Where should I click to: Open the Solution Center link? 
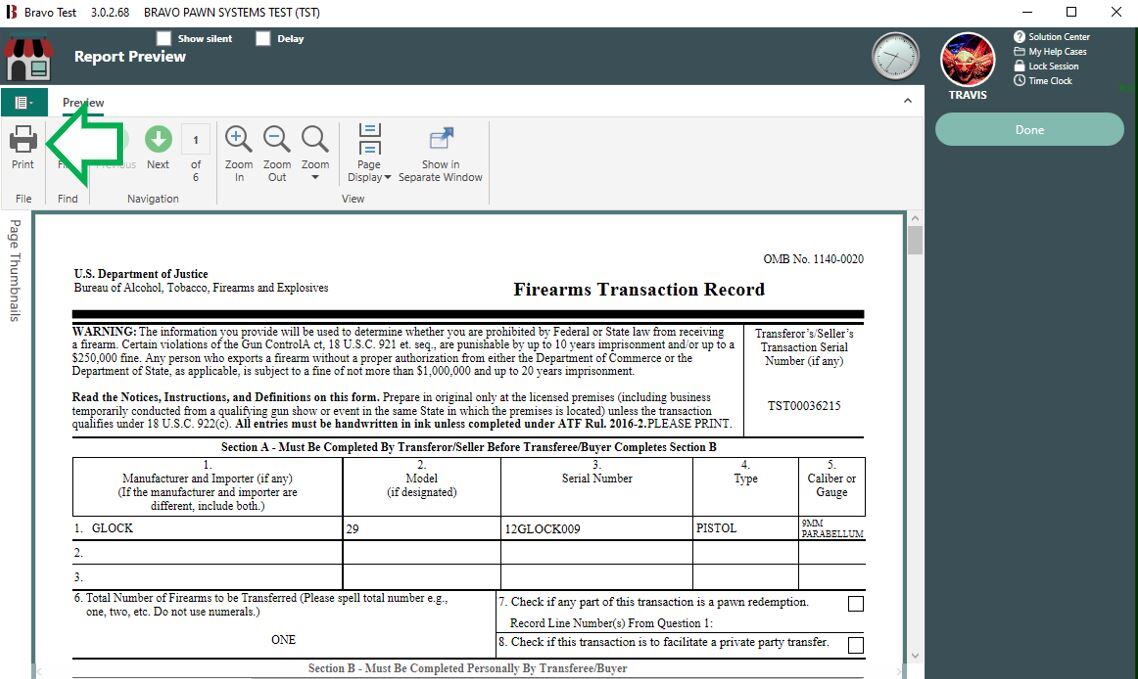(x=1052, y=36)
